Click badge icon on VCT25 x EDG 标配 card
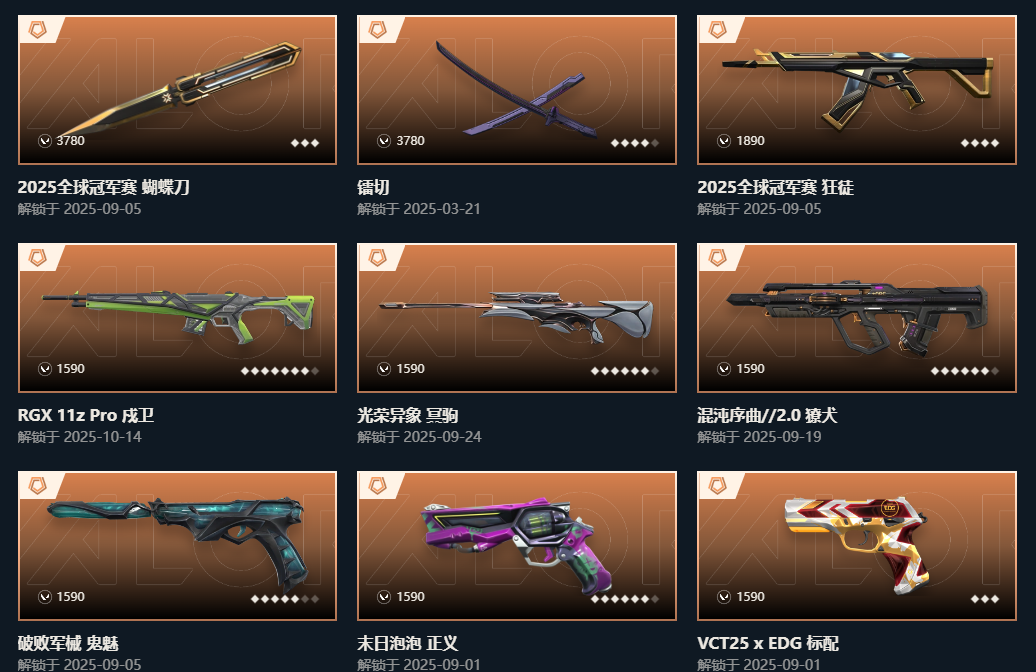The image size is (1036, 672). [x=718, y=486]
